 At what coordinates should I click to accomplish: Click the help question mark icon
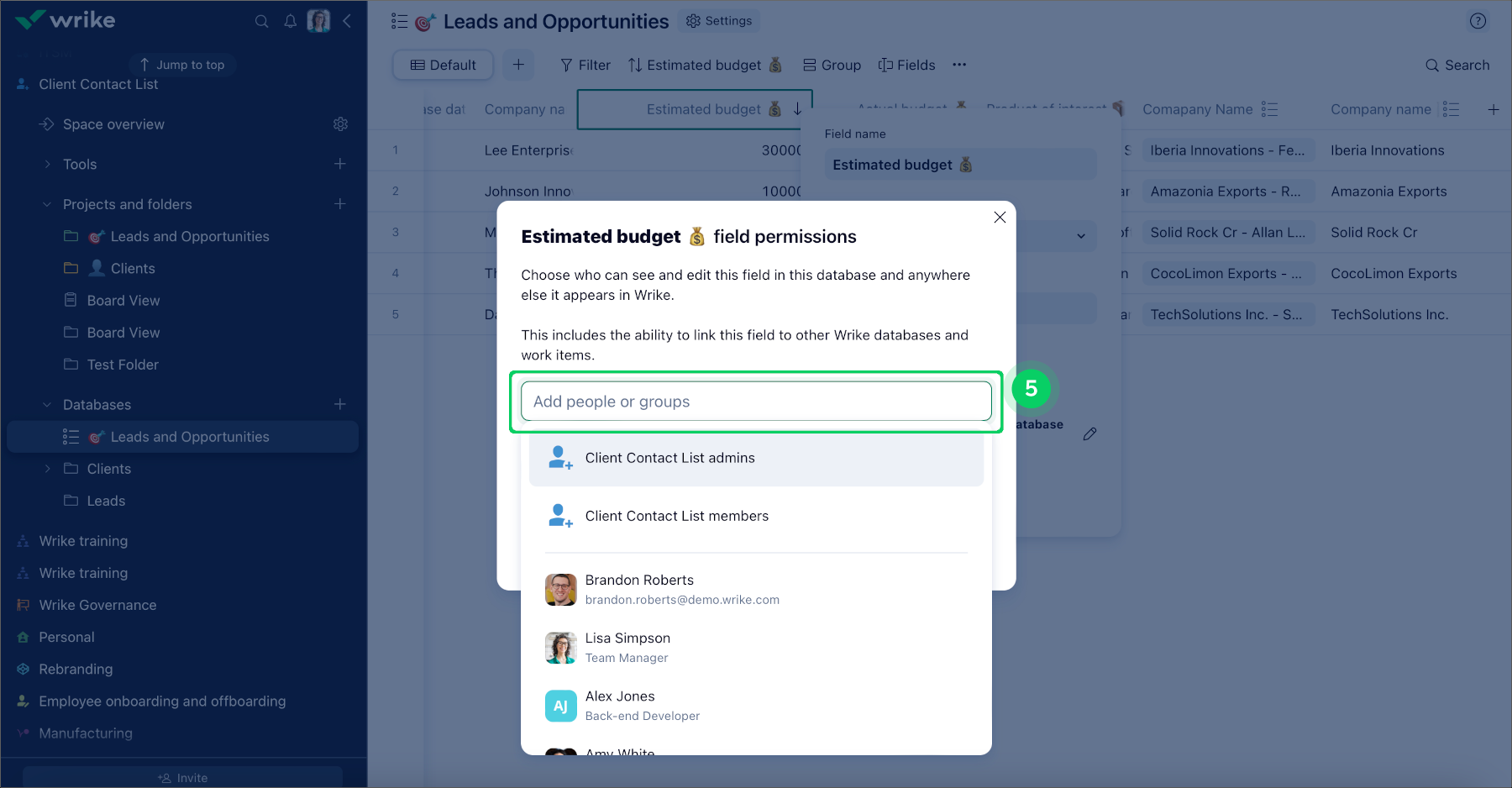click(1478, 21)
